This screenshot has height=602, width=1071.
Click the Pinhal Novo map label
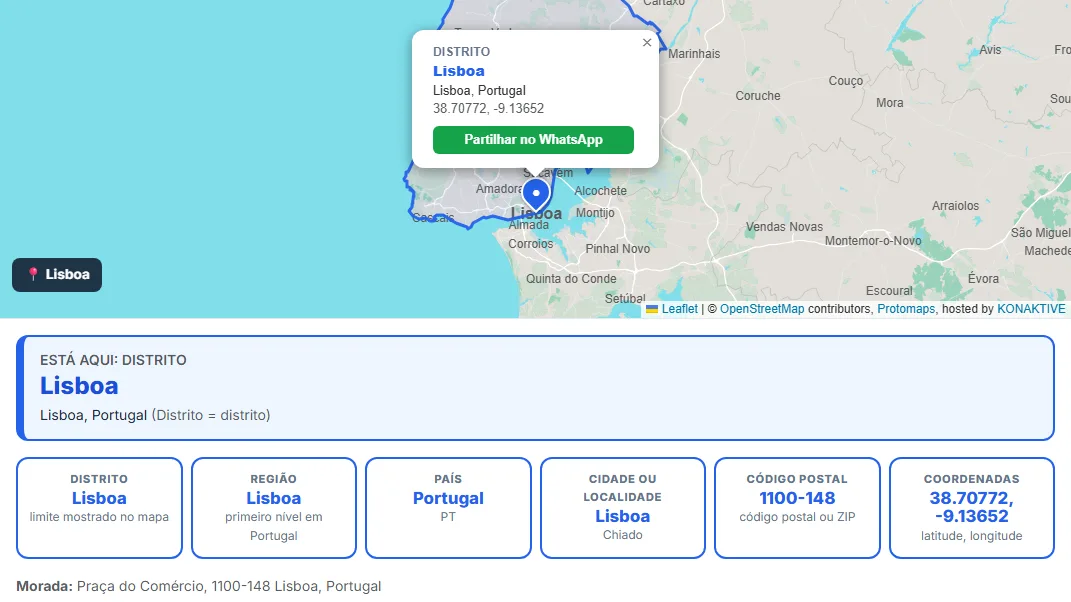(x=617, y=249)
